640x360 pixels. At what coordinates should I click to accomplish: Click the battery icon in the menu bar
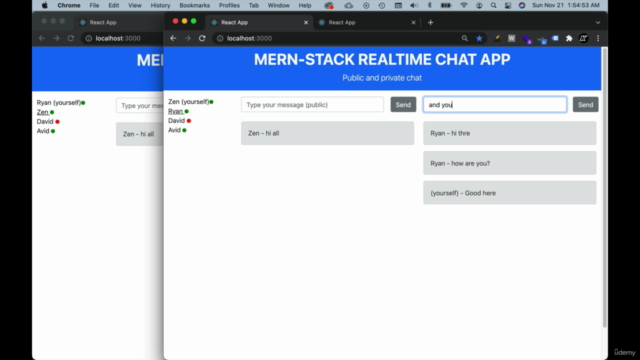point(446,5)
